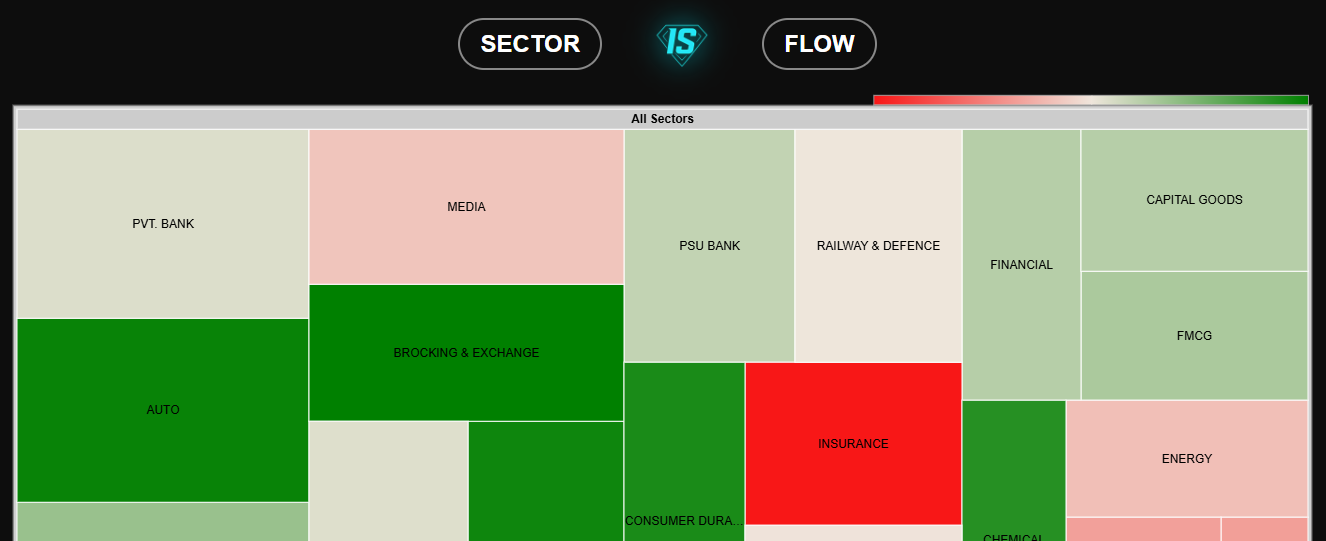Click the ENERGY sector tile

(1187, 459)
